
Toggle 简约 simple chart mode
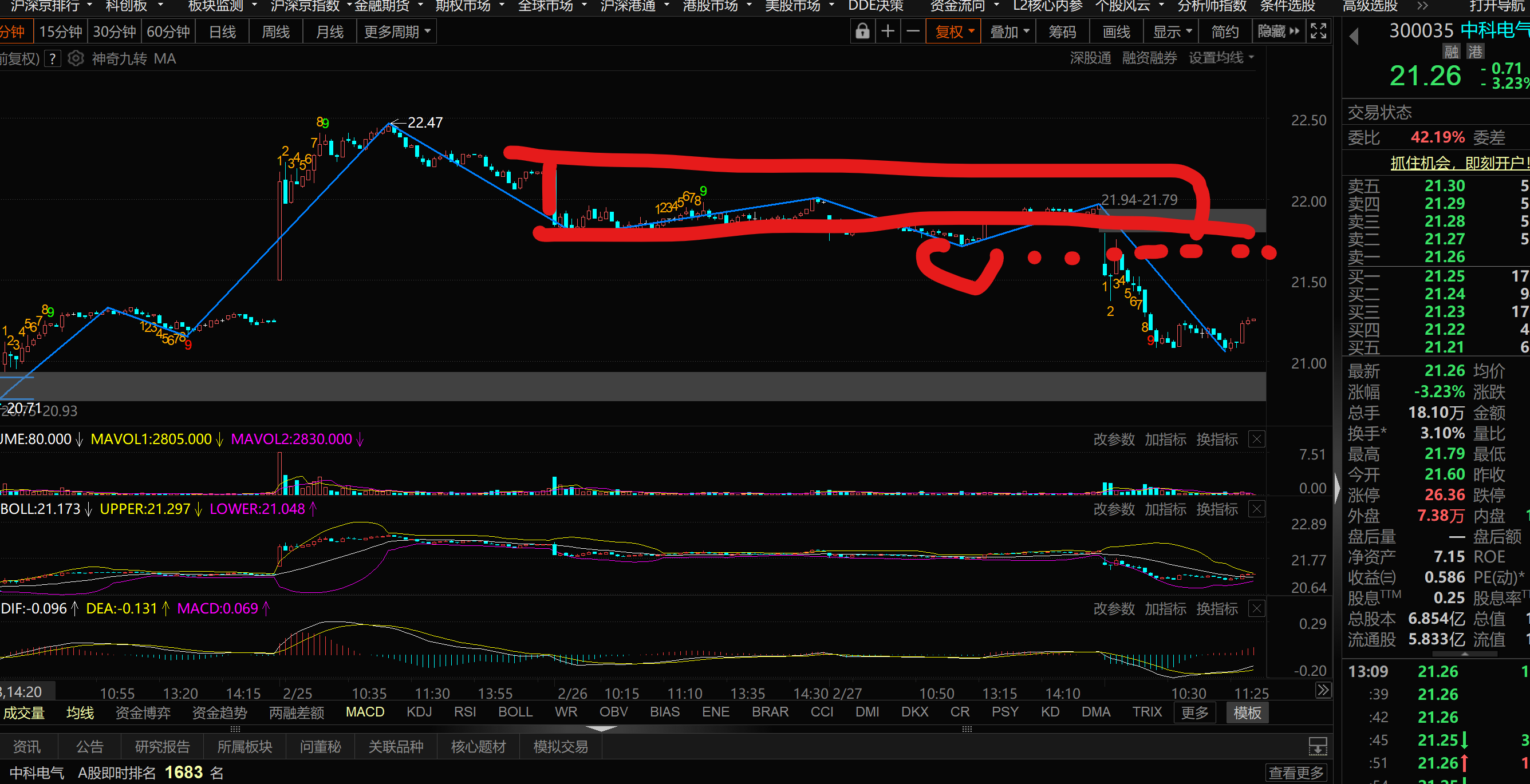pyautogui.click(x=1225, y=31)
